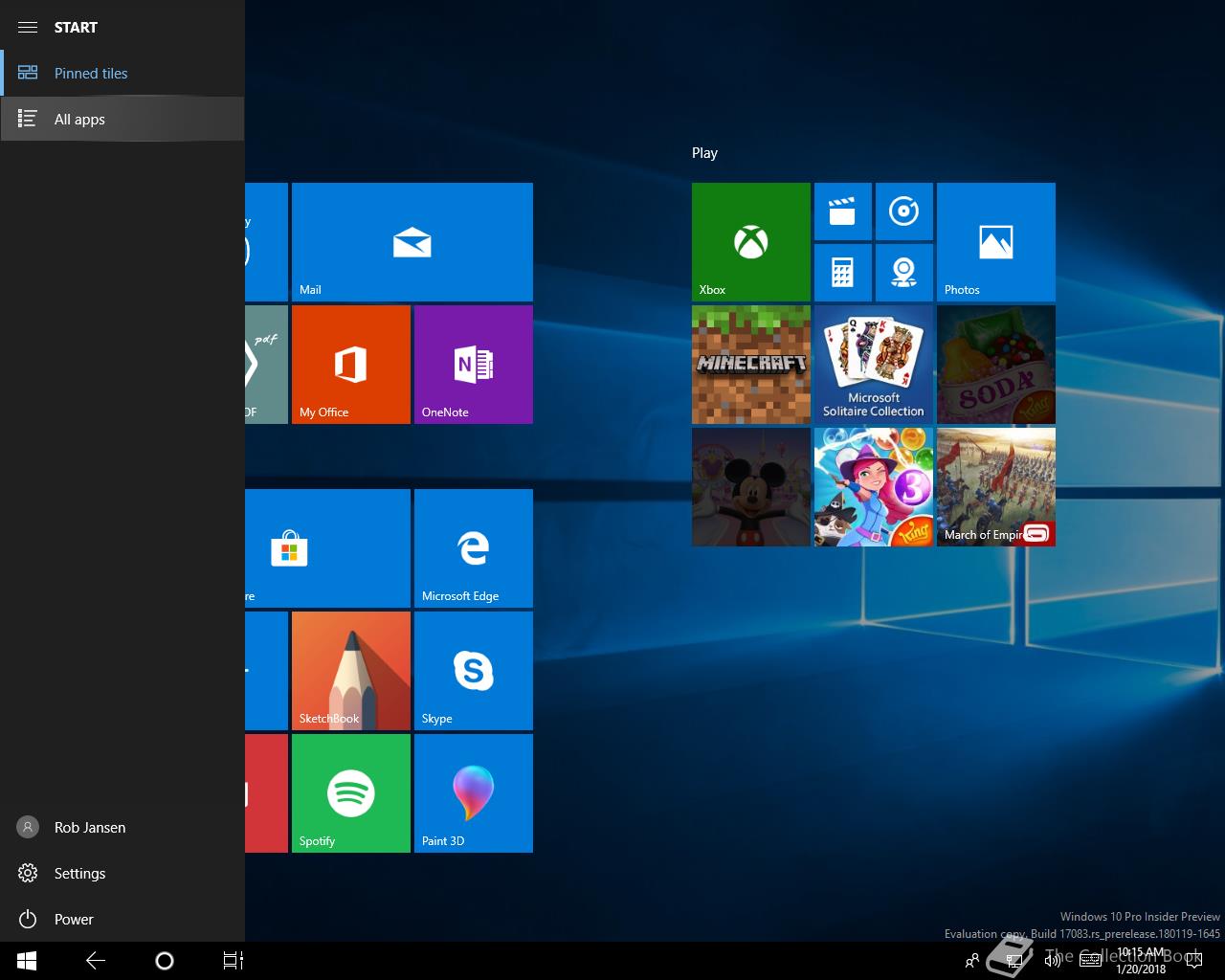Screen dimensions: 1225x980
Task: Open Rob Jansen account options
Action: click(122, 827)
